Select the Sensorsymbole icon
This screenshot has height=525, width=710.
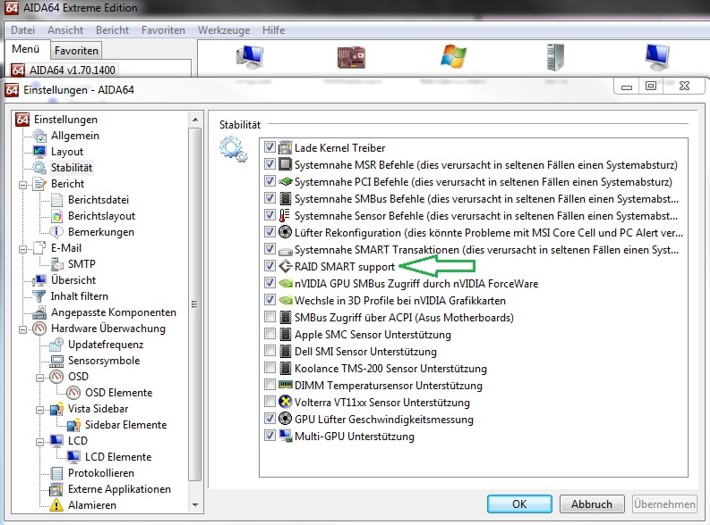tap(57, 361)
